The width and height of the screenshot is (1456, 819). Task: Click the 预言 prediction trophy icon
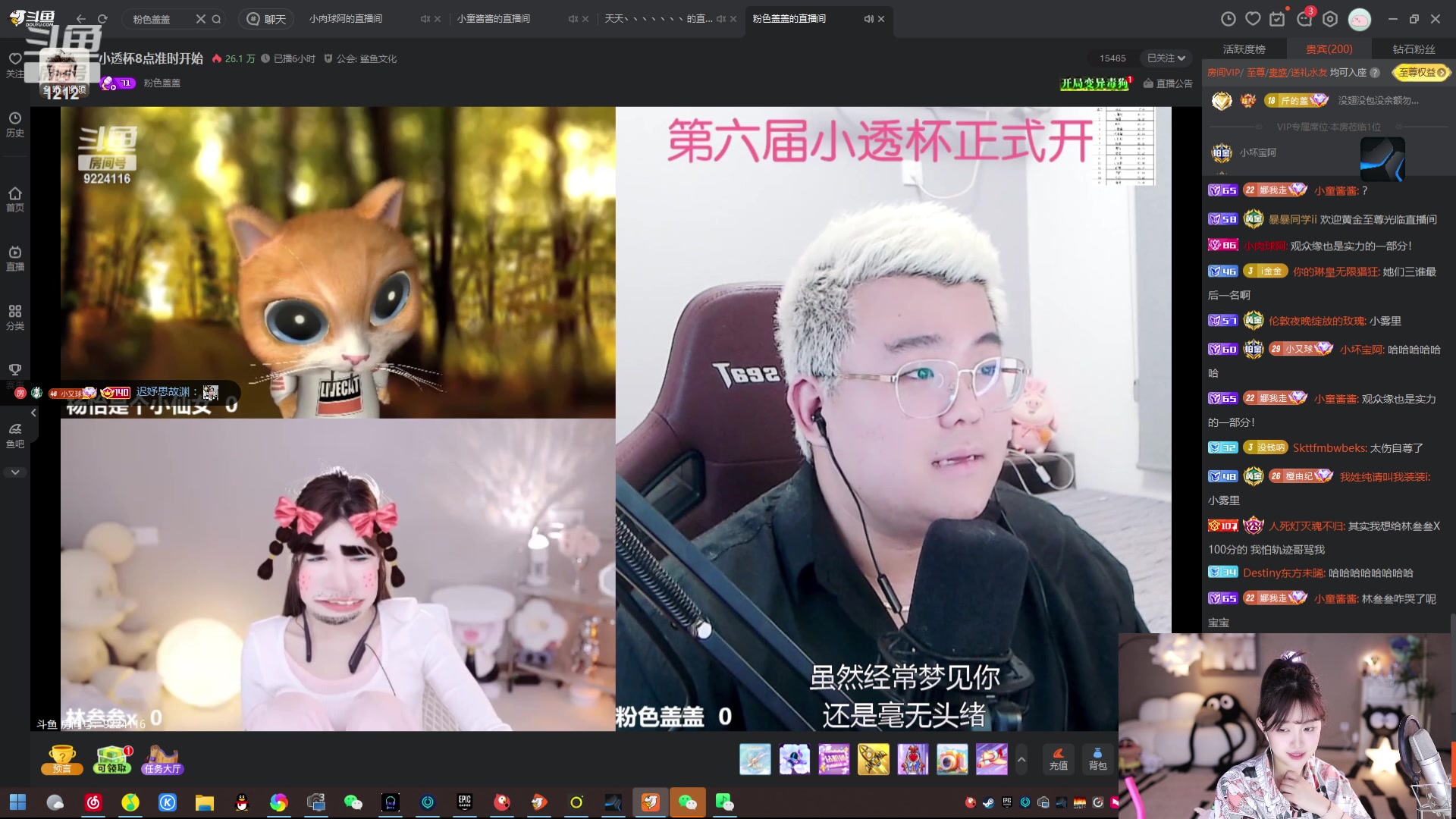point(61,758)
